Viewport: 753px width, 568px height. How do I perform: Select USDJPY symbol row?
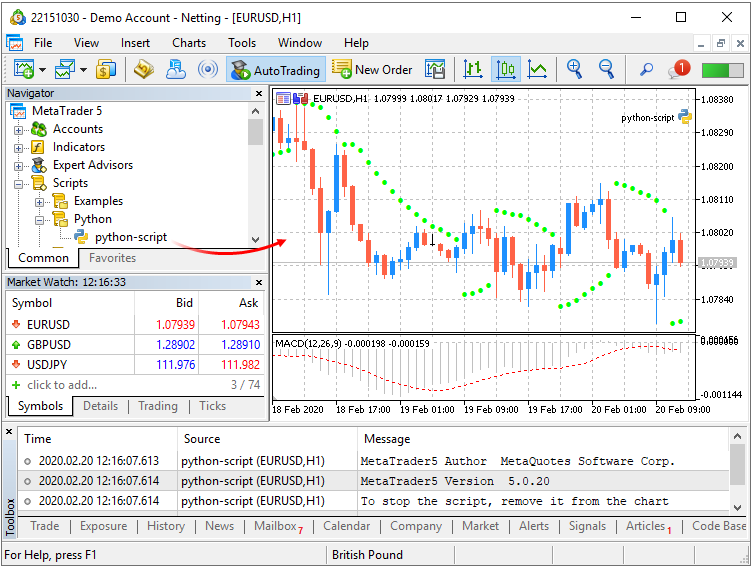pos(135,364)
